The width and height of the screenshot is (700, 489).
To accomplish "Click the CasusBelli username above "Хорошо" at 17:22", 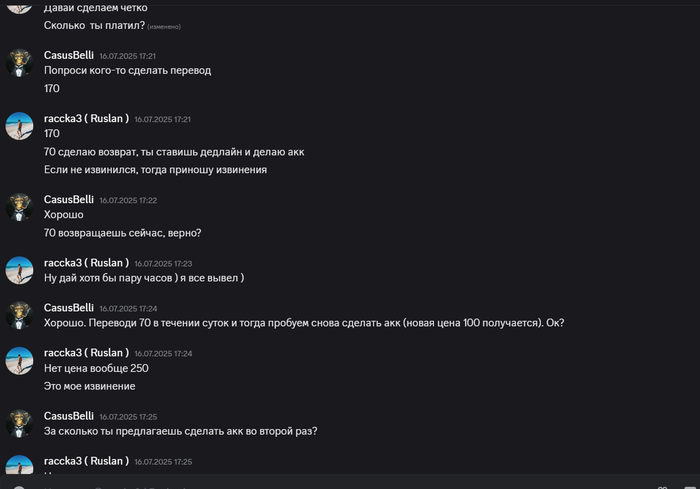I will pos(69,200).
